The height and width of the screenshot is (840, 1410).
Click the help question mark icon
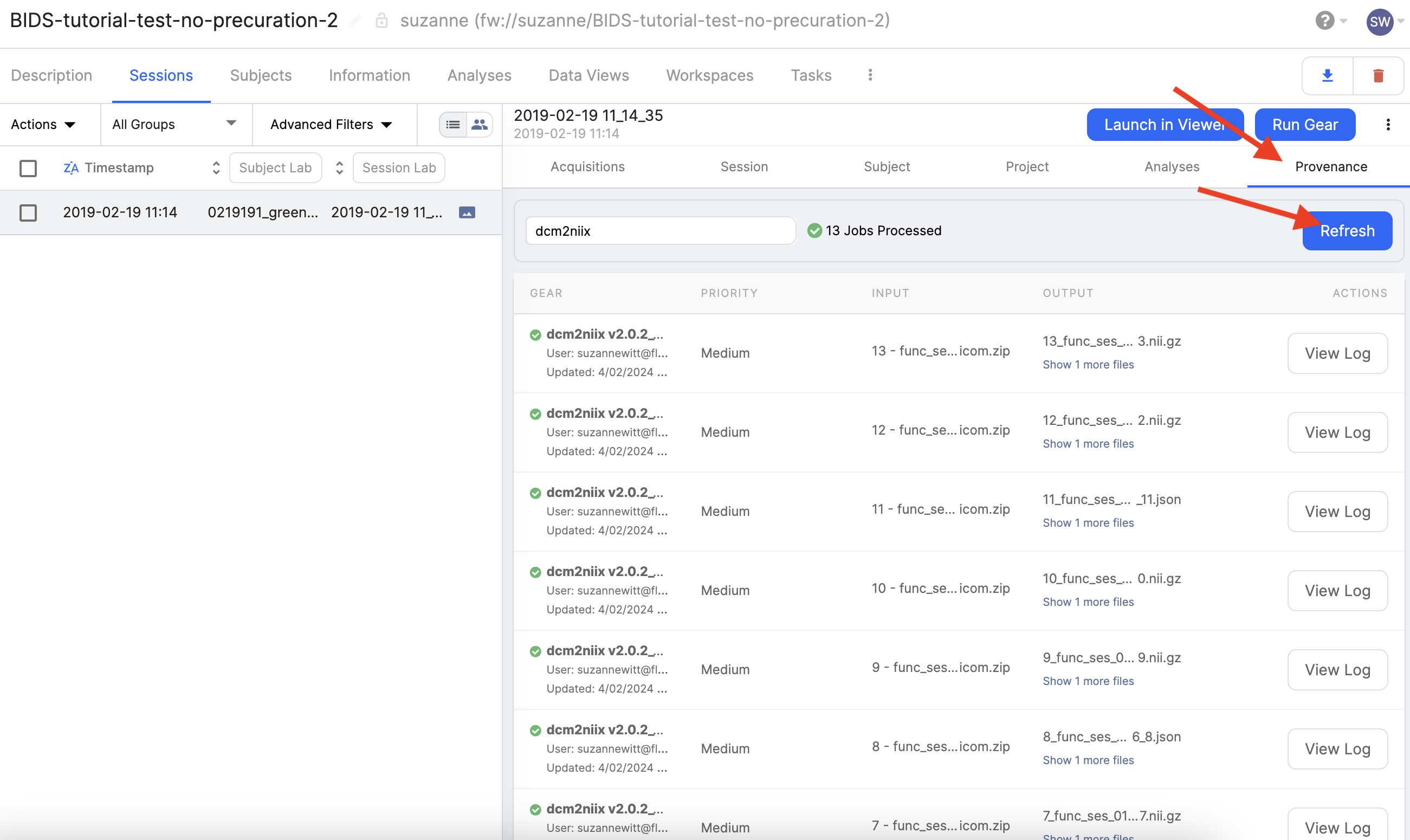pyautogui.click(x=1324, y=21)
